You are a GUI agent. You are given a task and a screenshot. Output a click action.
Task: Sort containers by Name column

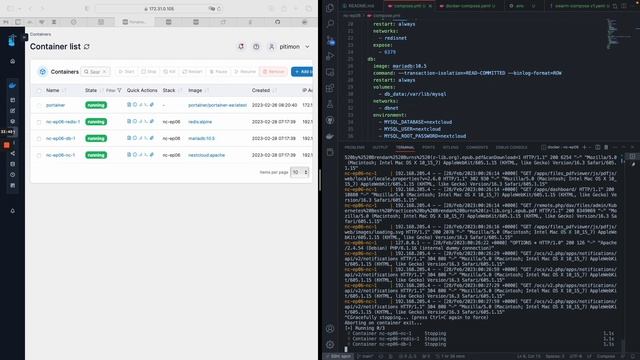click(56, 90)
